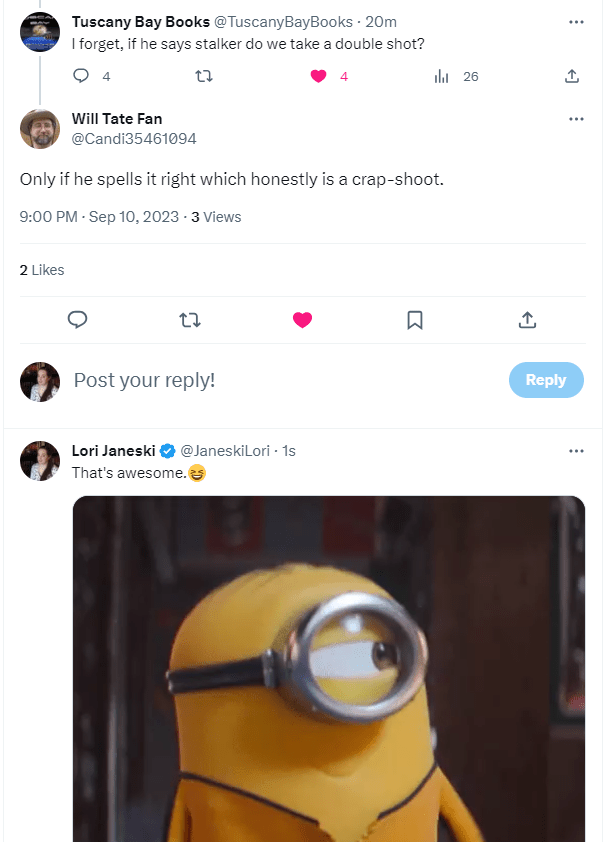Viewport: 604px width, 842px height.
Task: Open more options for Lori Janeski reply
Action: (576, 451)
